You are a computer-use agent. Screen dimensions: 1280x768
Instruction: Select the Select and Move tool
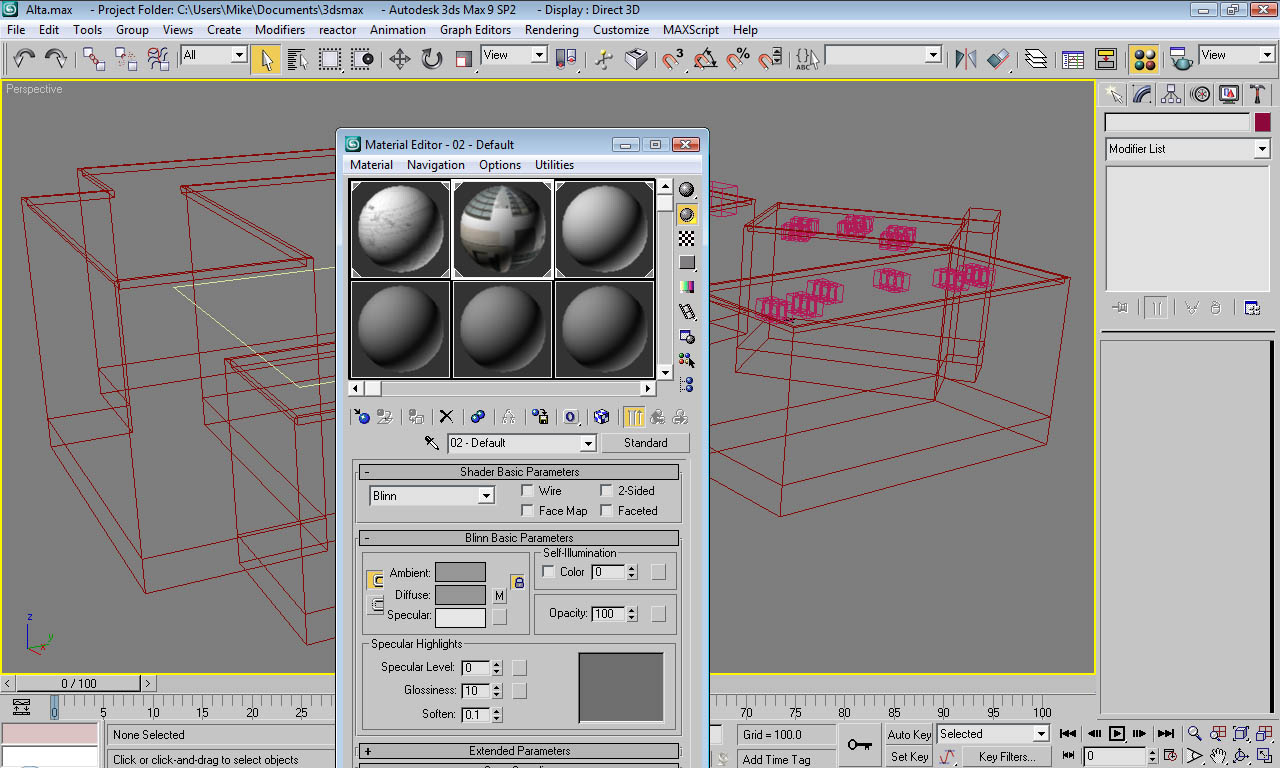click(399, 59)
